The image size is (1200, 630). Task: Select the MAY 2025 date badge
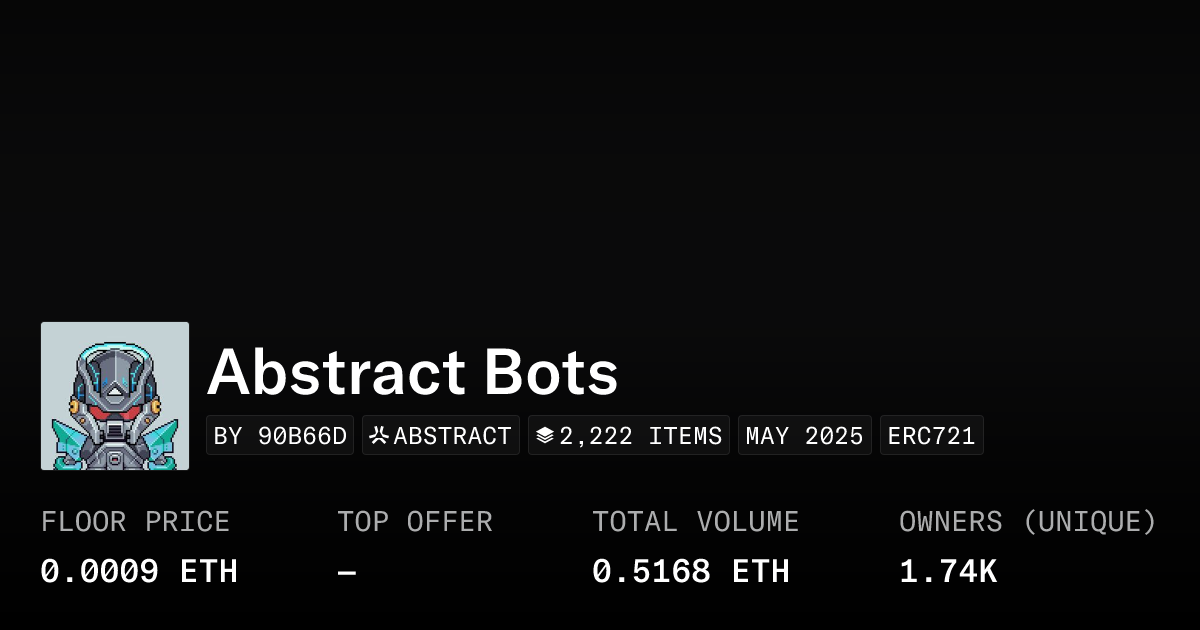pyautogui.click(x=804, y=436)
